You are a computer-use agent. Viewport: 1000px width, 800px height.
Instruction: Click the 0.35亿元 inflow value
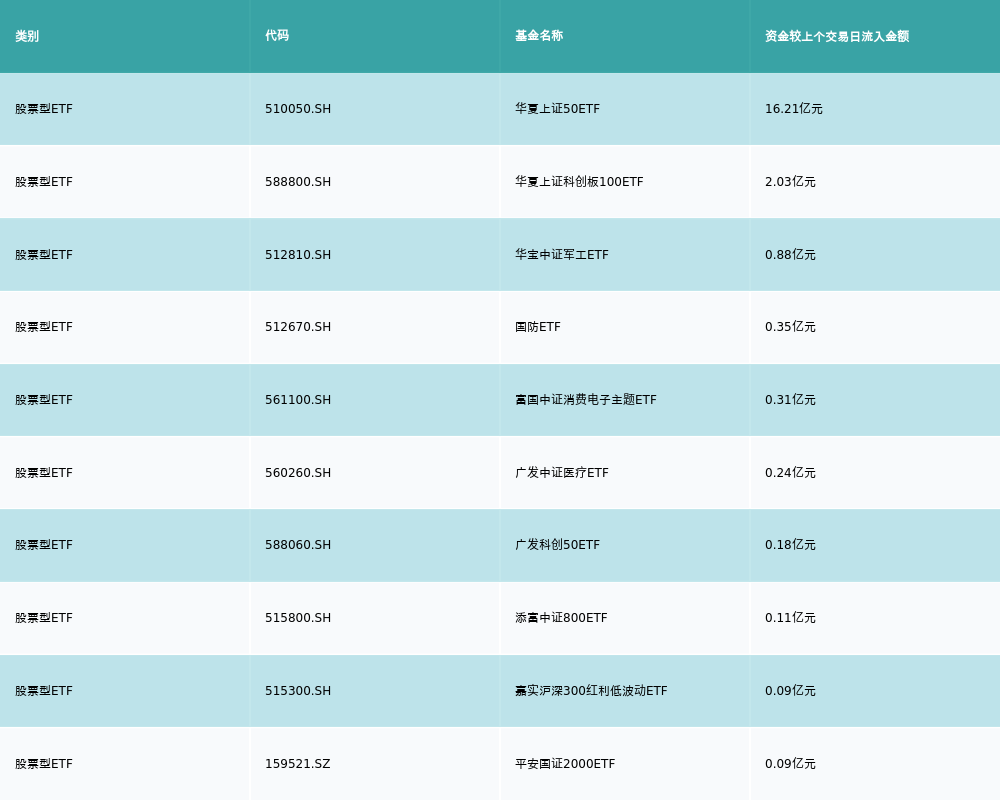point(790,327)
